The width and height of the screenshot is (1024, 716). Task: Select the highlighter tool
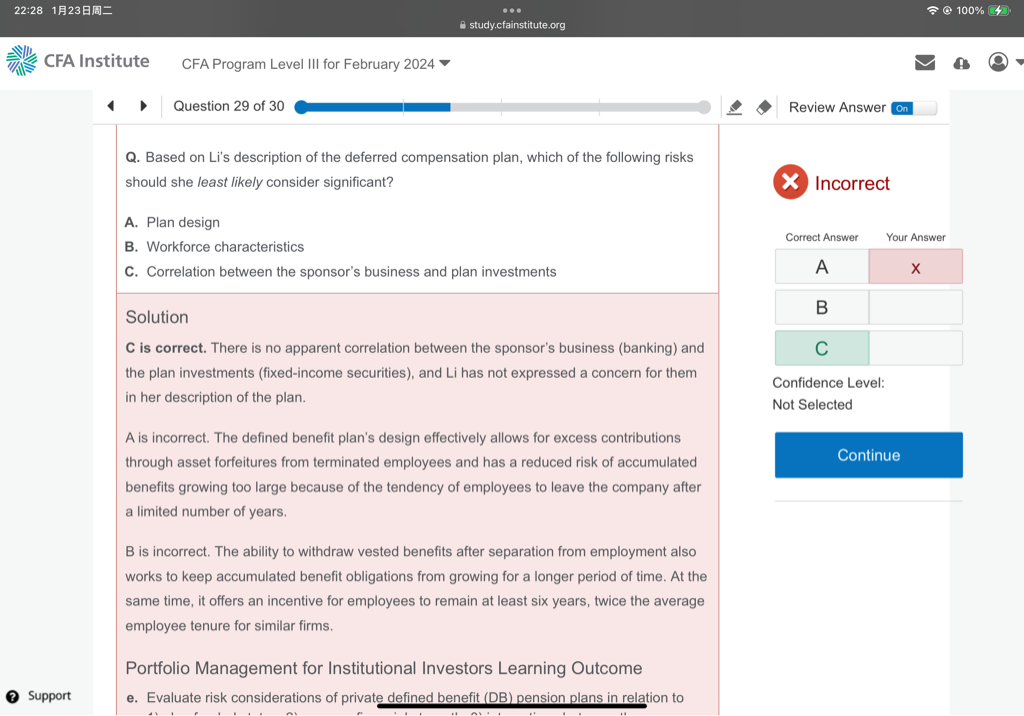(735, 107)
